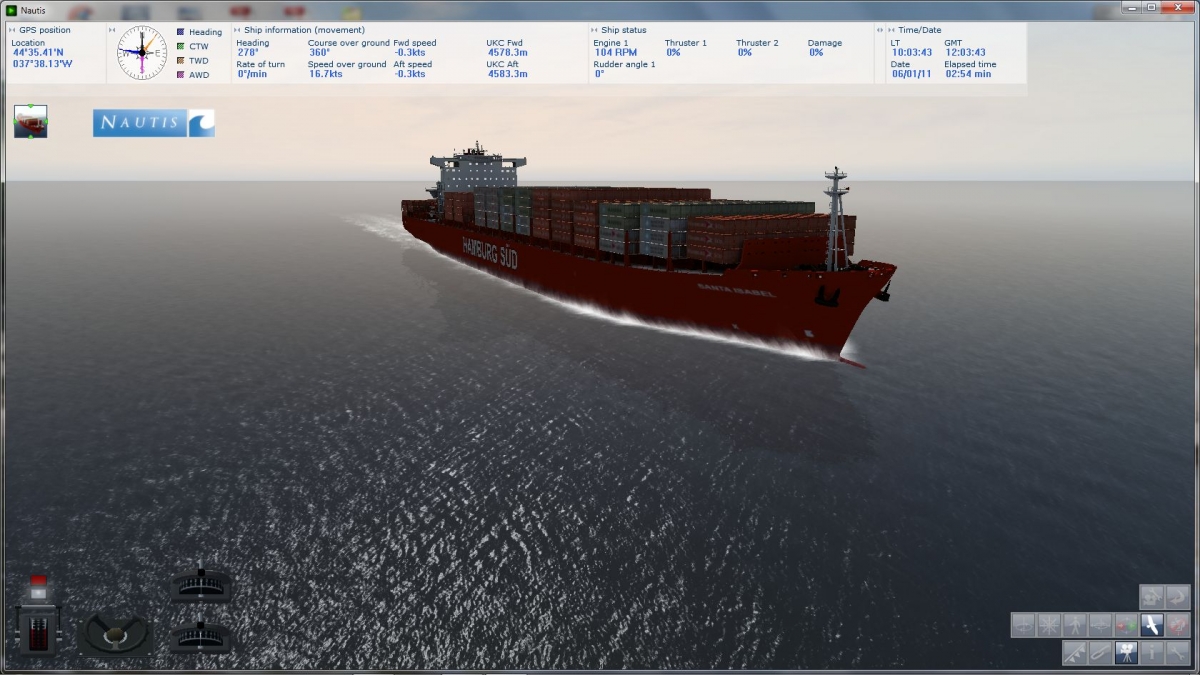
Task: Click the CTW legend label
Action: [199, 46]
